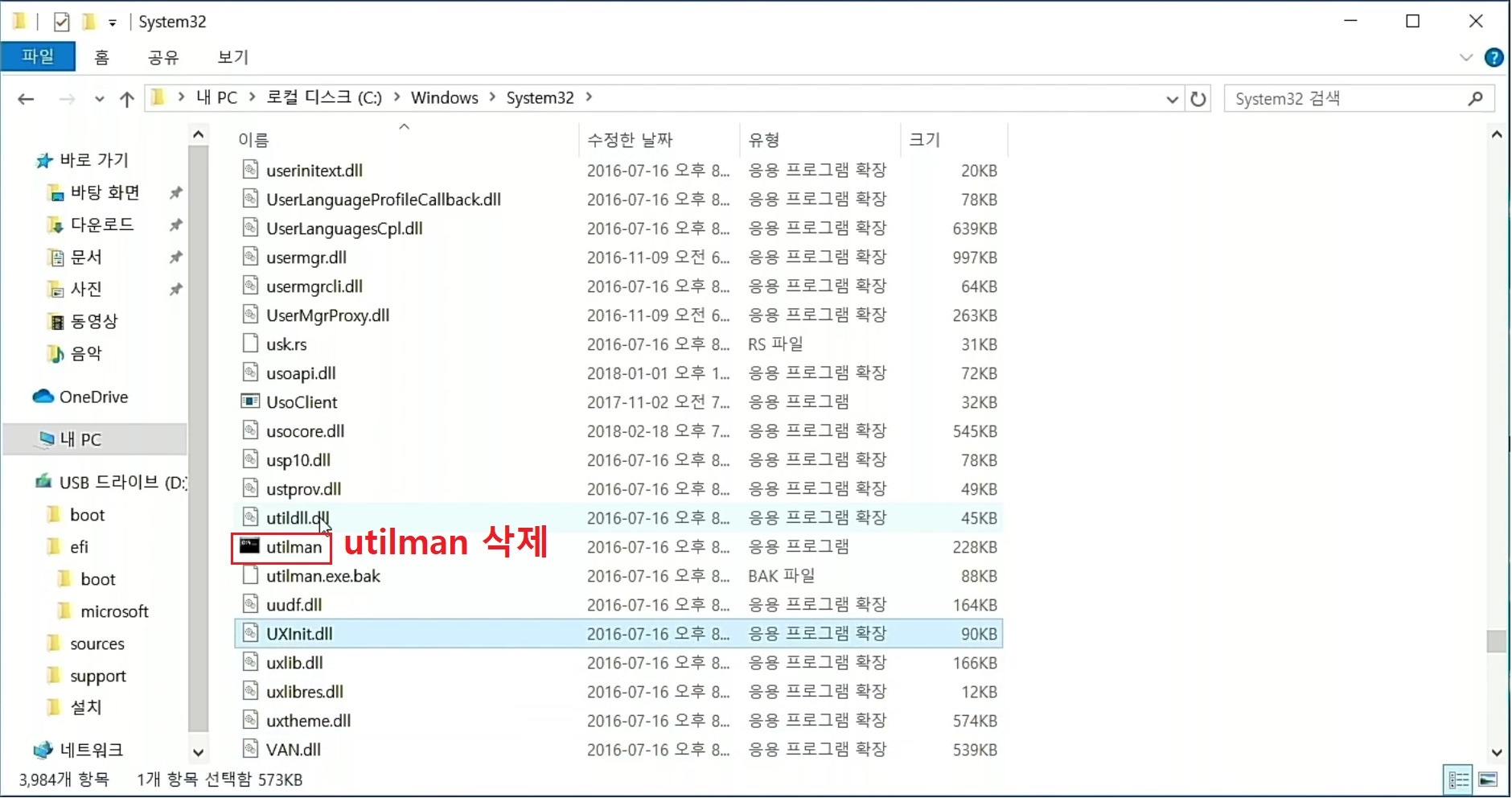Open microsoft folder in navigation tree
The image size is (1512, 798).
pyautogui.click(x=114, y=611)
